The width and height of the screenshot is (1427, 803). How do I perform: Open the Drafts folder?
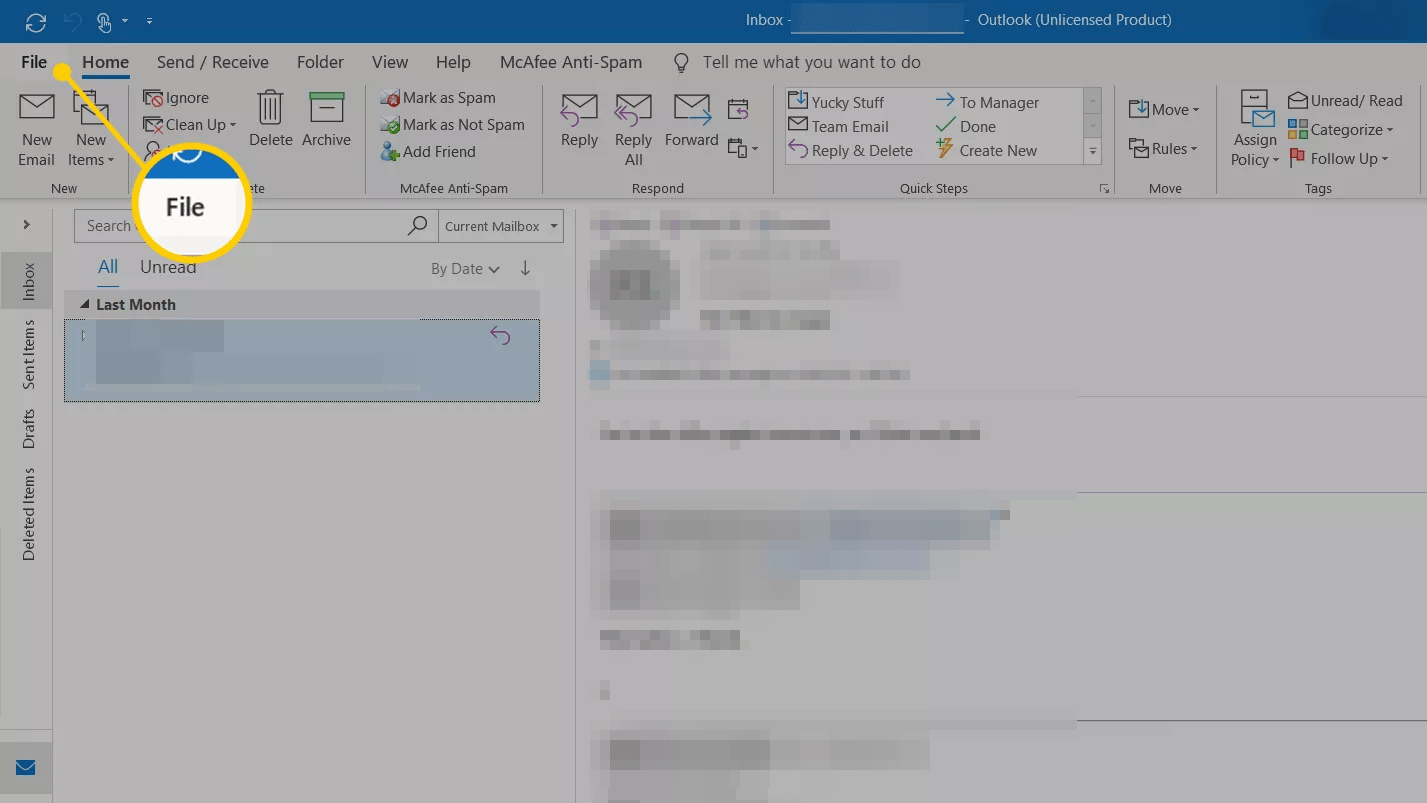28,428
